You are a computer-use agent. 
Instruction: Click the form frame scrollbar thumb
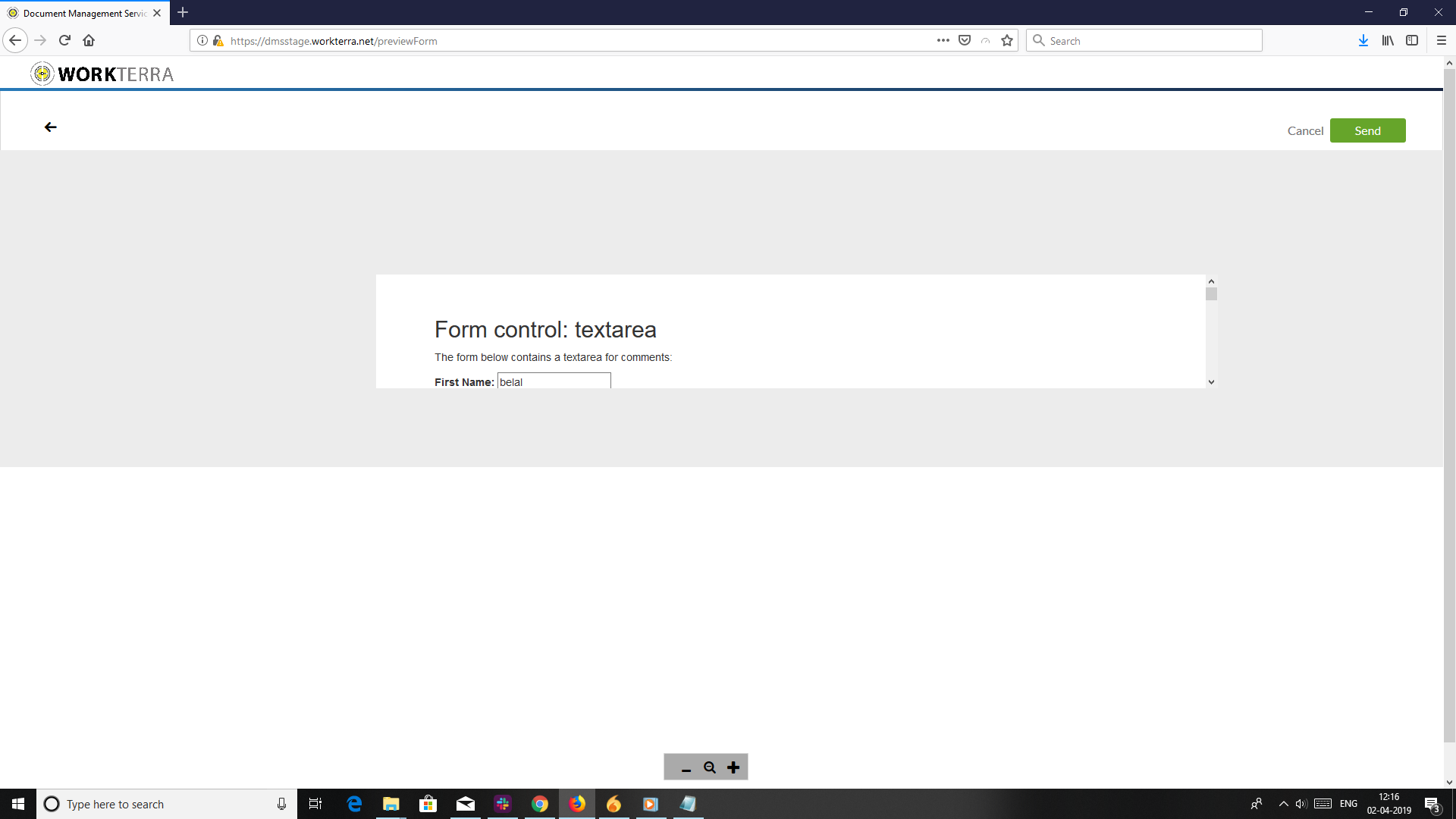1211,294
